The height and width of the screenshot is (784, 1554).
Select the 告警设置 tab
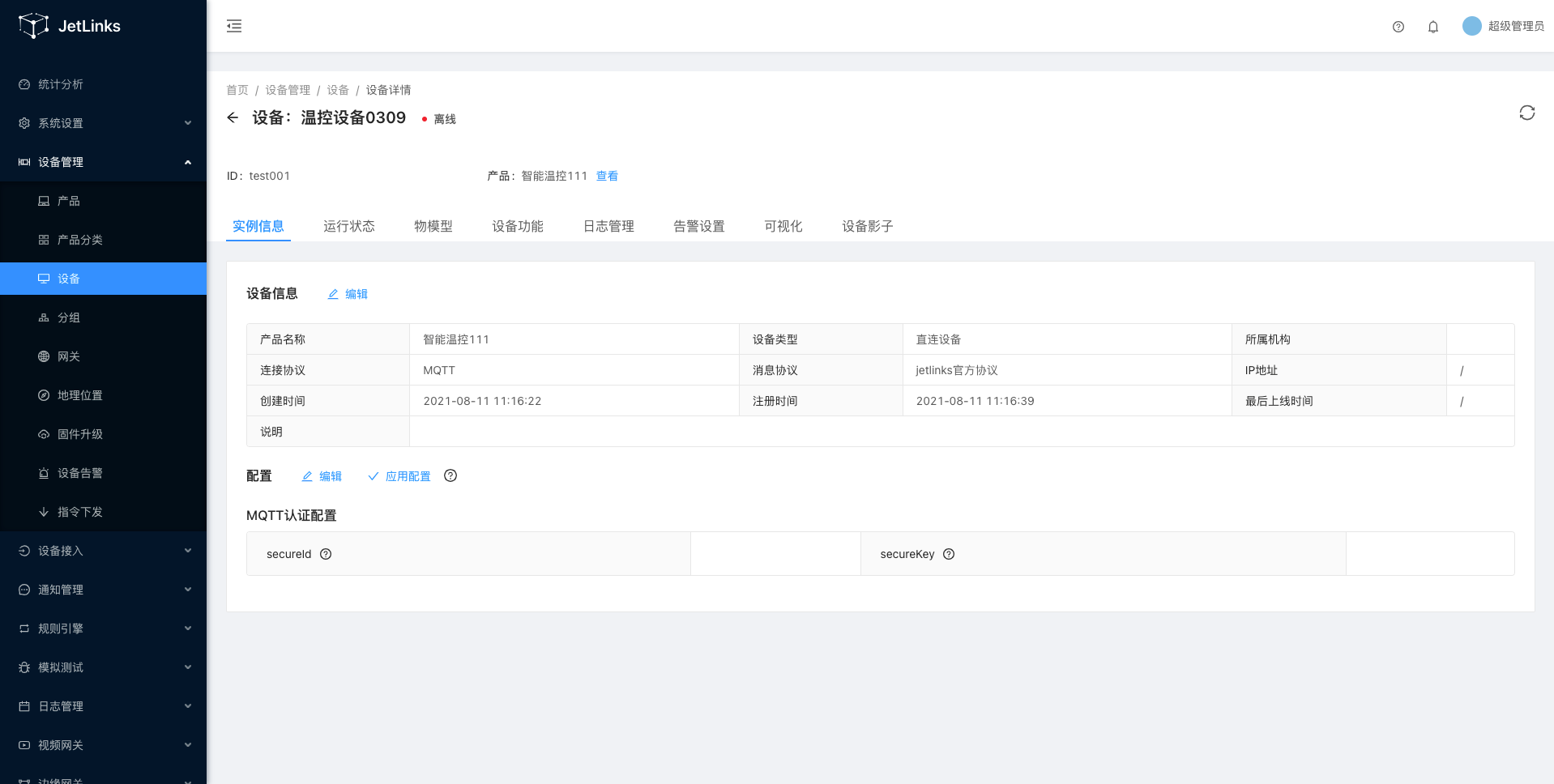699,226
